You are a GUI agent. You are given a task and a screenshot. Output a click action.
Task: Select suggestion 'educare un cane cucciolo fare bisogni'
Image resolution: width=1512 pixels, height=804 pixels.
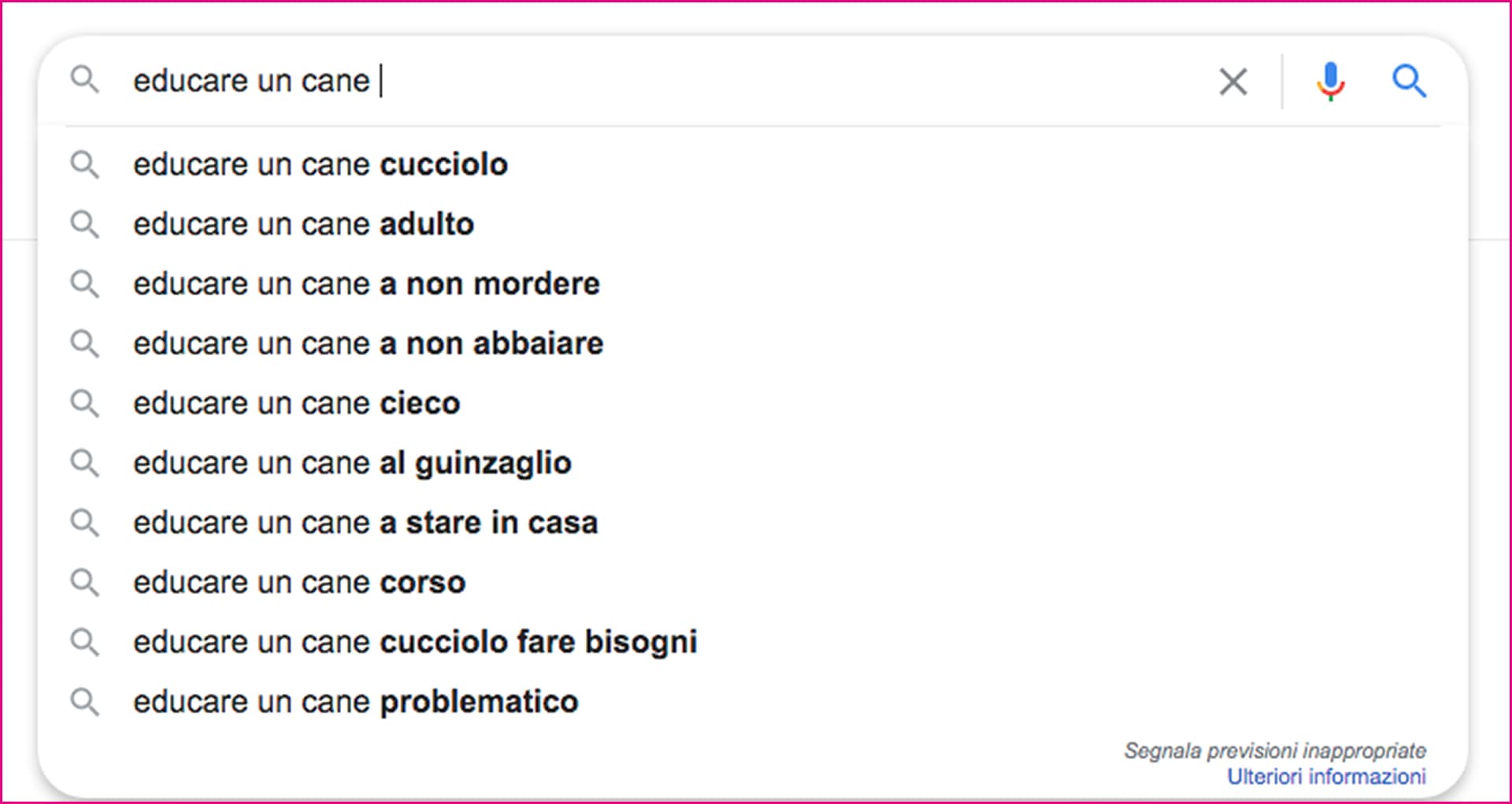tap(415, 642)
